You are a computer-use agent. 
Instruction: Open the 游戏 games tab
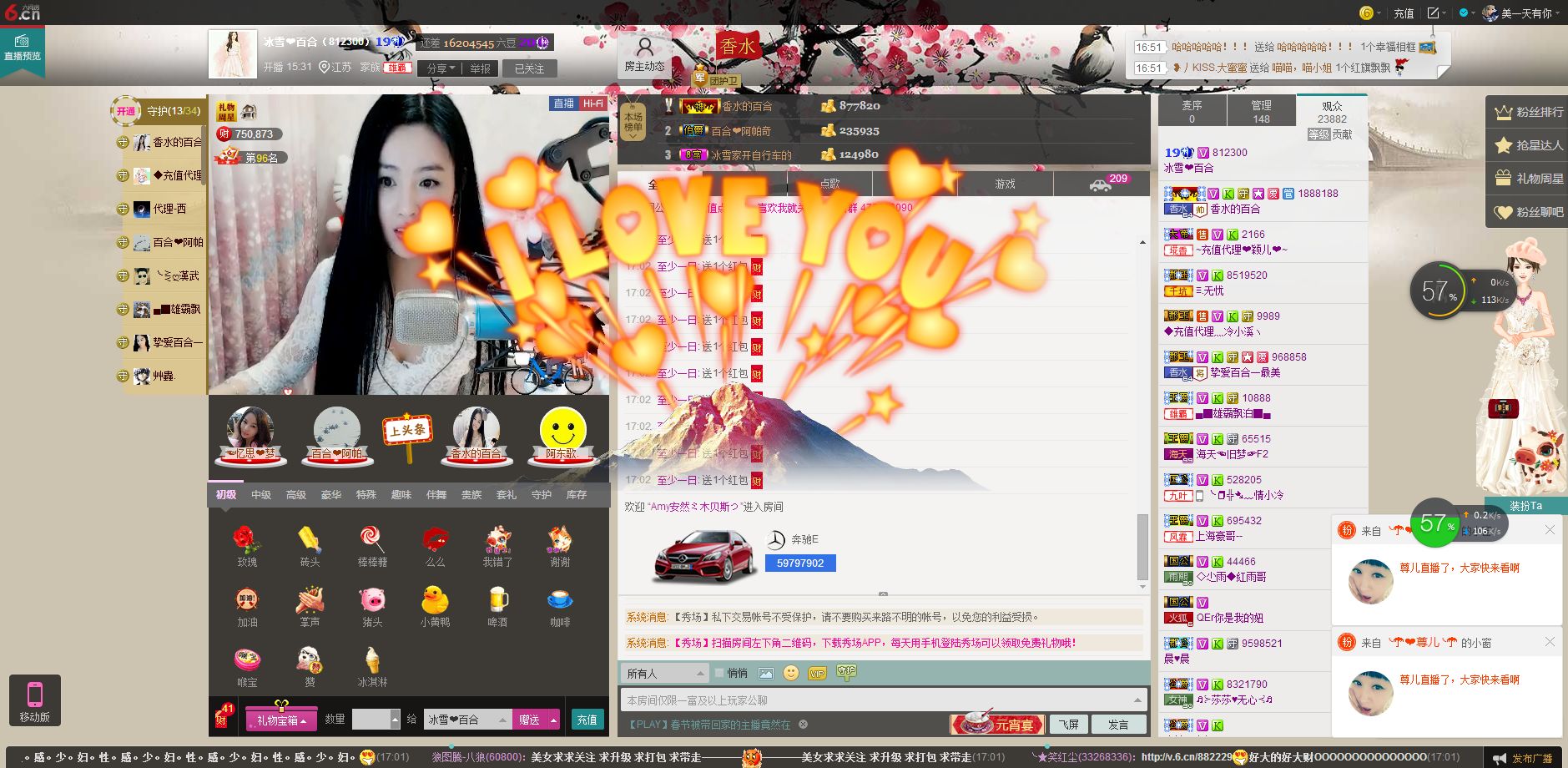coord(1005,184)
